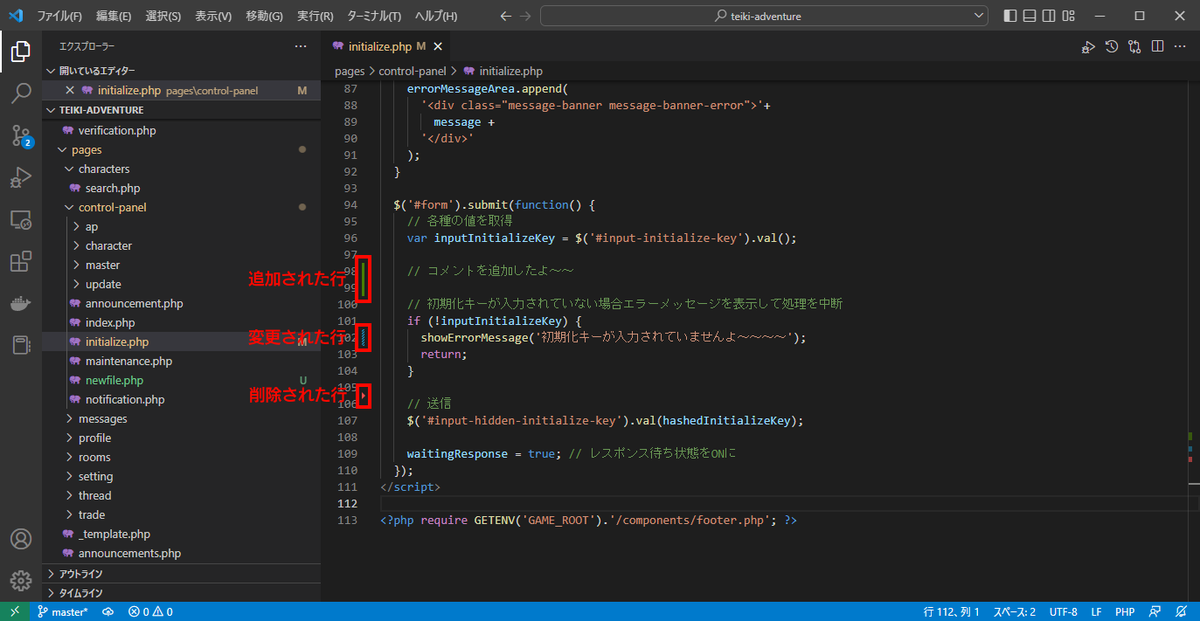
Task: Click master* branch in status bar
Action: 62,611
